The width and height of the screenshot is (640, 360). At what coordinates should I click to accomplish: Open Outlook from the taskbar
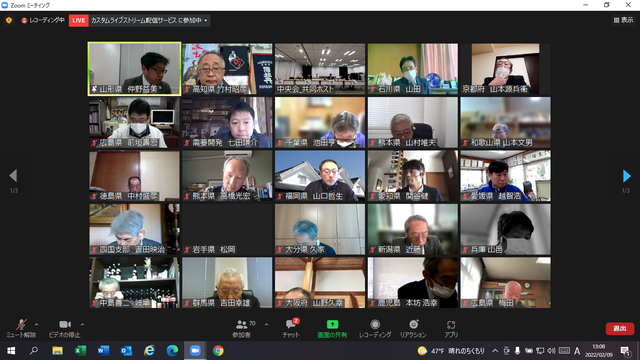coord(126,351)
